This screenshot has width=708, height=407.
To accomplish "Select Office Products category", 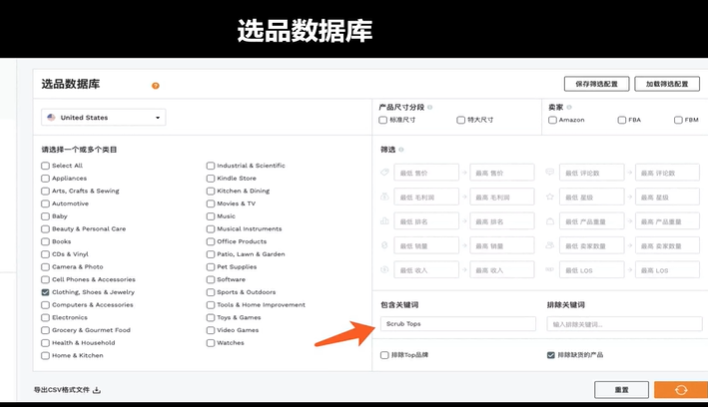I will tap(210, 242).
